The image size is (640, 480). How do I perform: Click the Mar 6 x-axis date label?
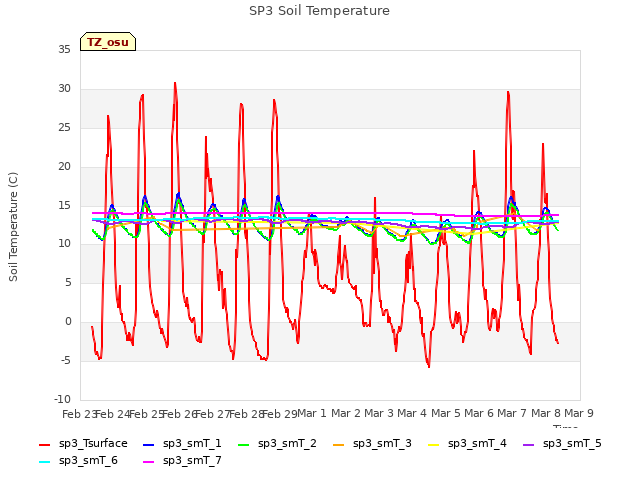[479, 413]
